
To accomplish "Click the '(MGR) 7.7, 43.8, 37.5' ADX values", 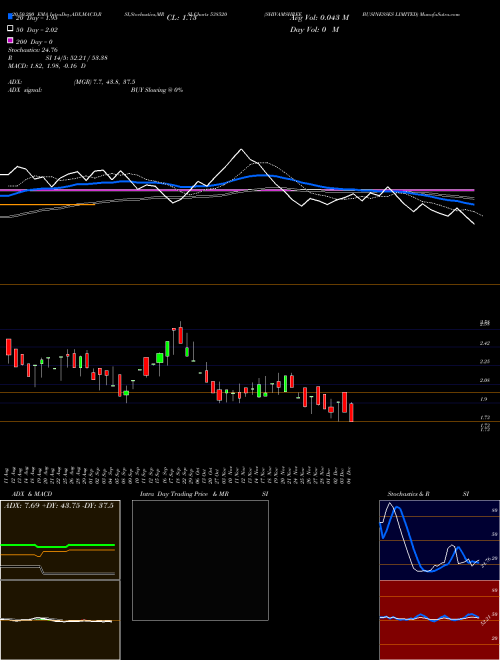I will coord(104,82).
